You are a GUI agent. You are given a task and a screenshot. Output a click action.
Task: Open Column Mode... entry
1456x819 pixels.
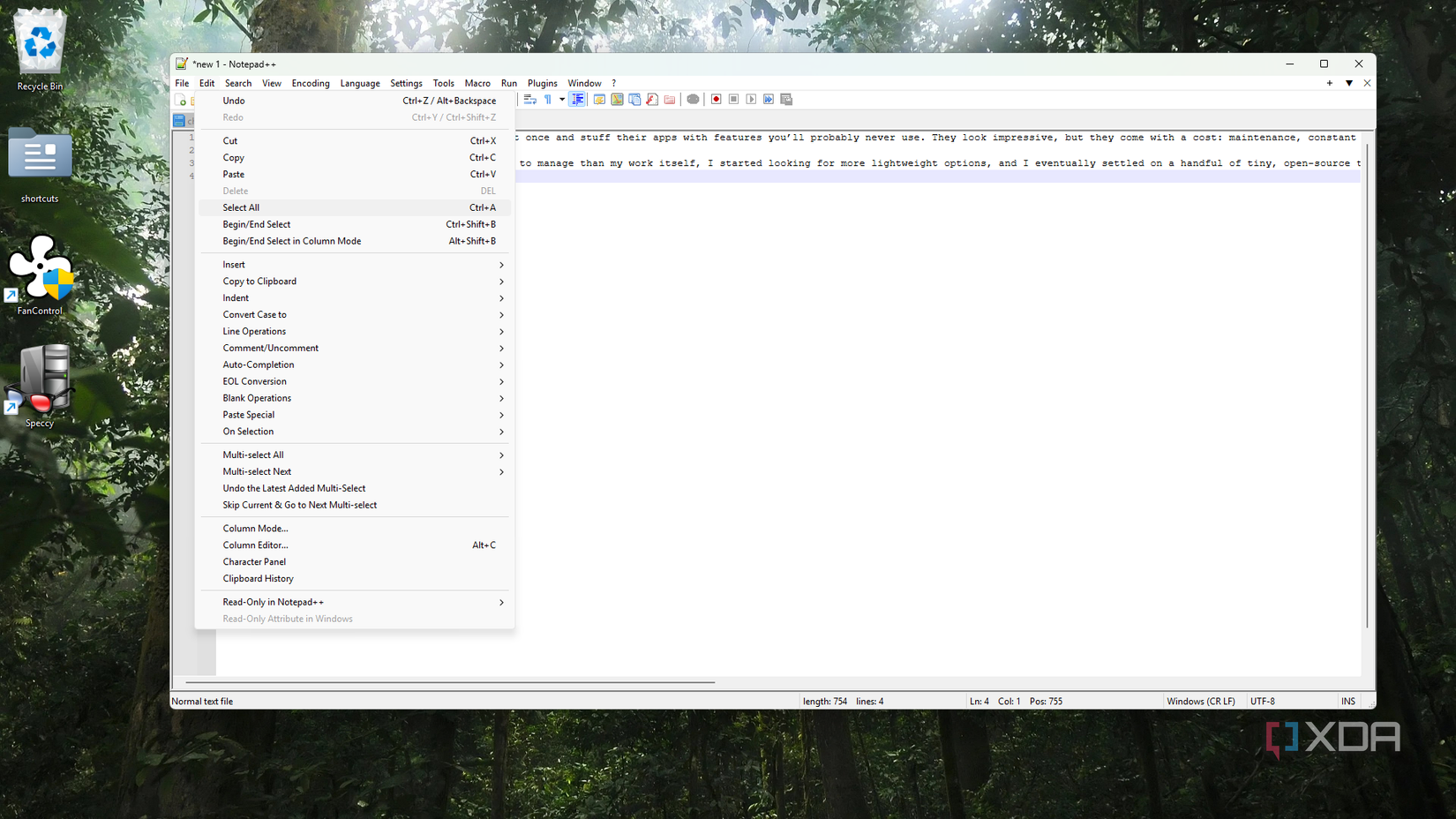355,529
